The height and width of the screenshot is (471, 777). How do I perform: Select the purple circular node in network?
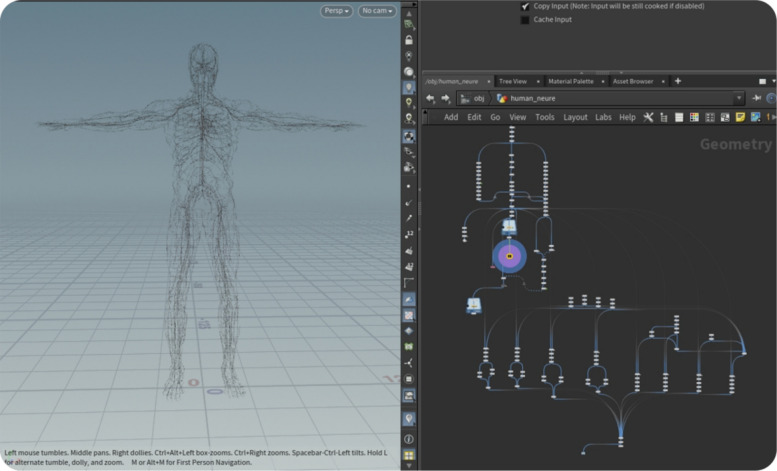pyautogui.click(x=509, y=256)
